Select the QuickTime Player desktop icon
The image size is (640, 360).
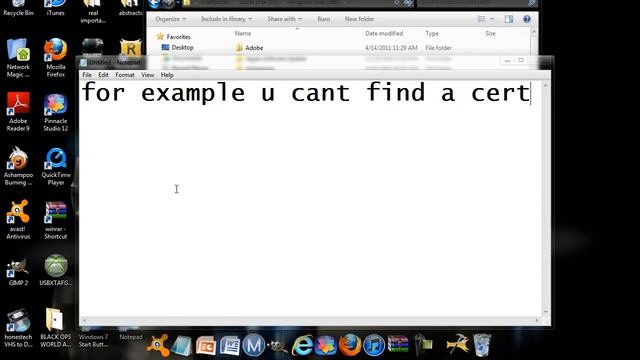[x=56, y=166]
